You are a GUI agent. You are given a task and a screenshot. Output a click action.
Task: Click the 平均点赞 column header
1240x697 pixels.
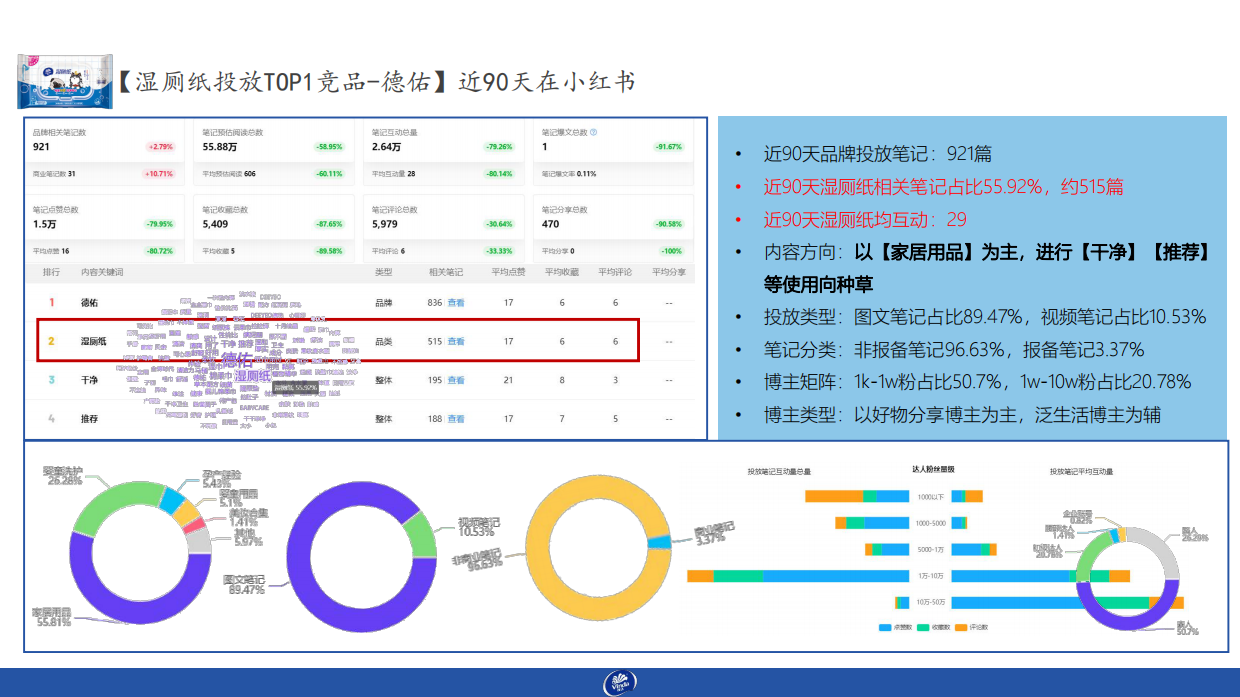point(506,272)
